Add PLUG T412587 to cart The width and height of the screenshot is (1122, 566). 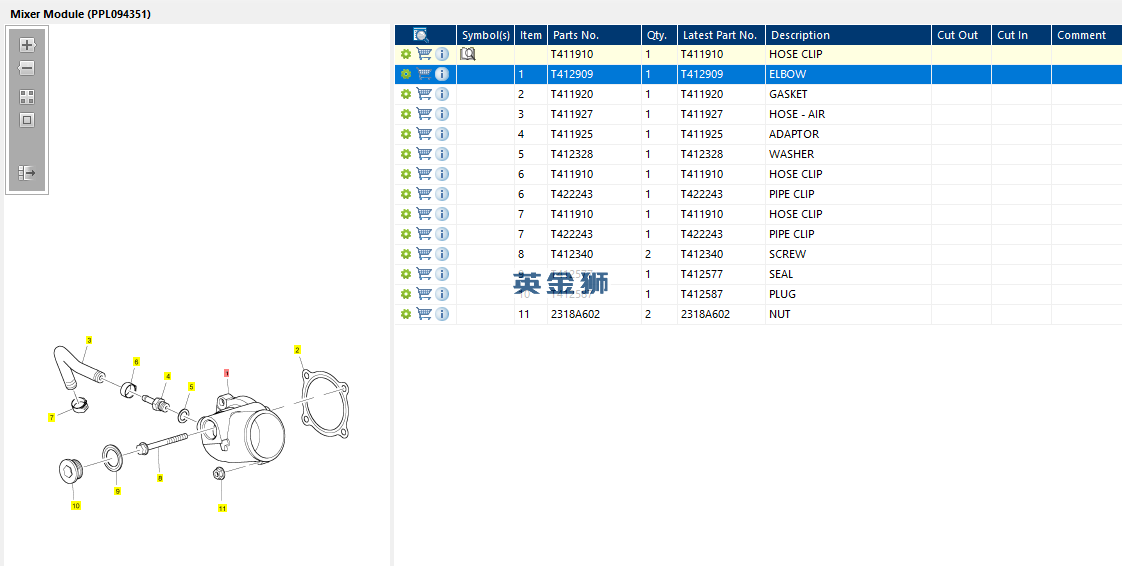(424, 294)
